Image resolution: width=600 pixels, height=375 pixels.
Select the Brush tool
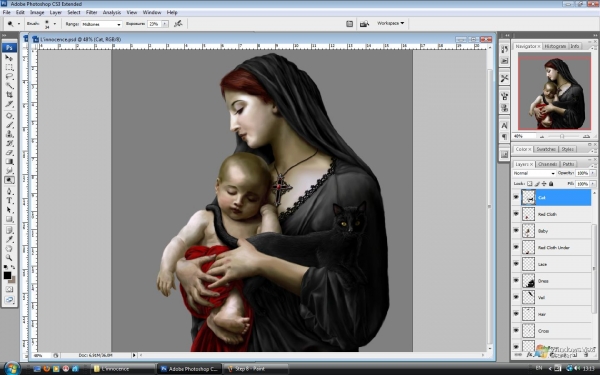click(9, 125)
